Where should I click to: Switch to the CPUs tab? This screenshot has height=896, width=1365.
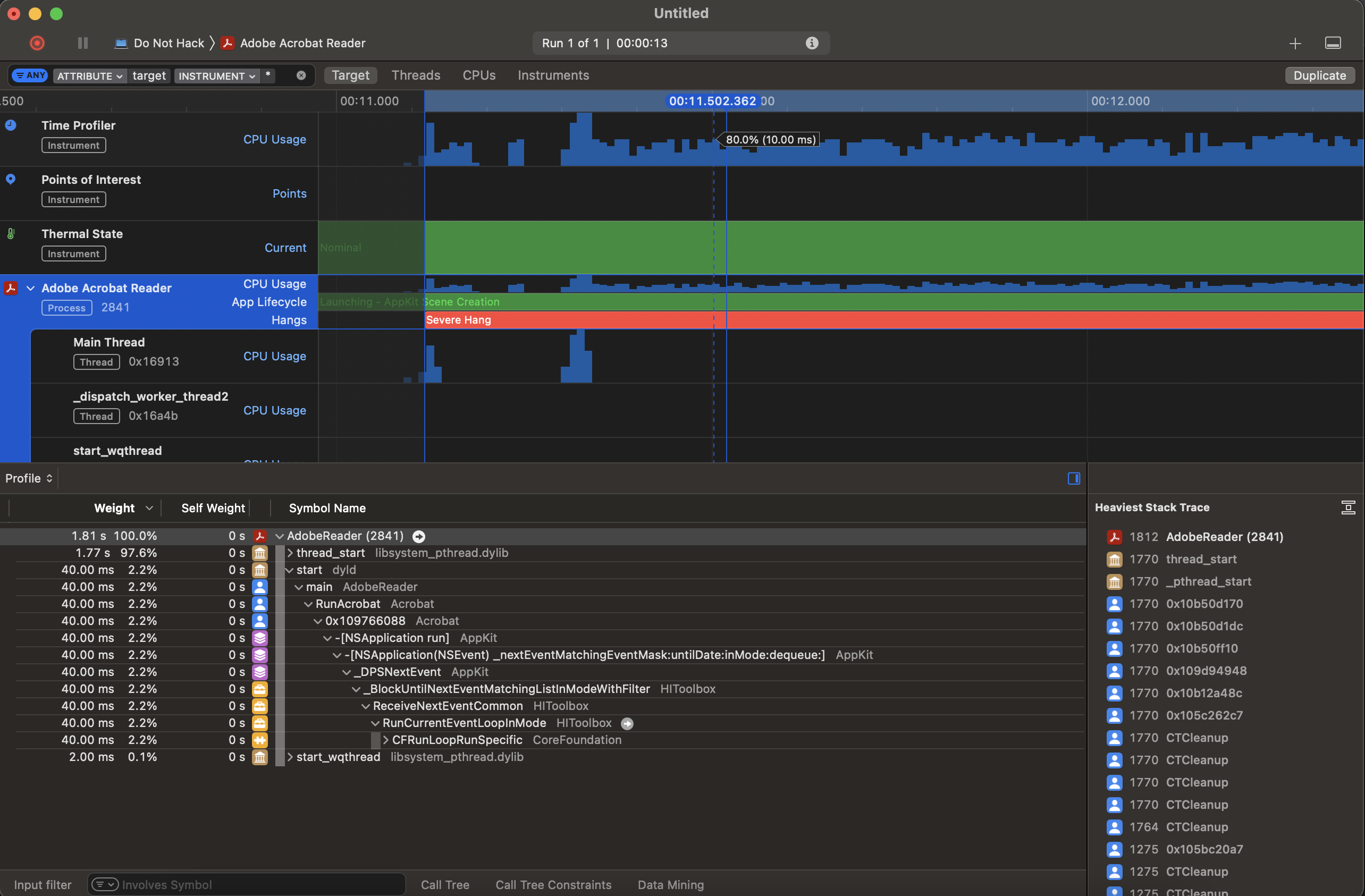point(478,75)
